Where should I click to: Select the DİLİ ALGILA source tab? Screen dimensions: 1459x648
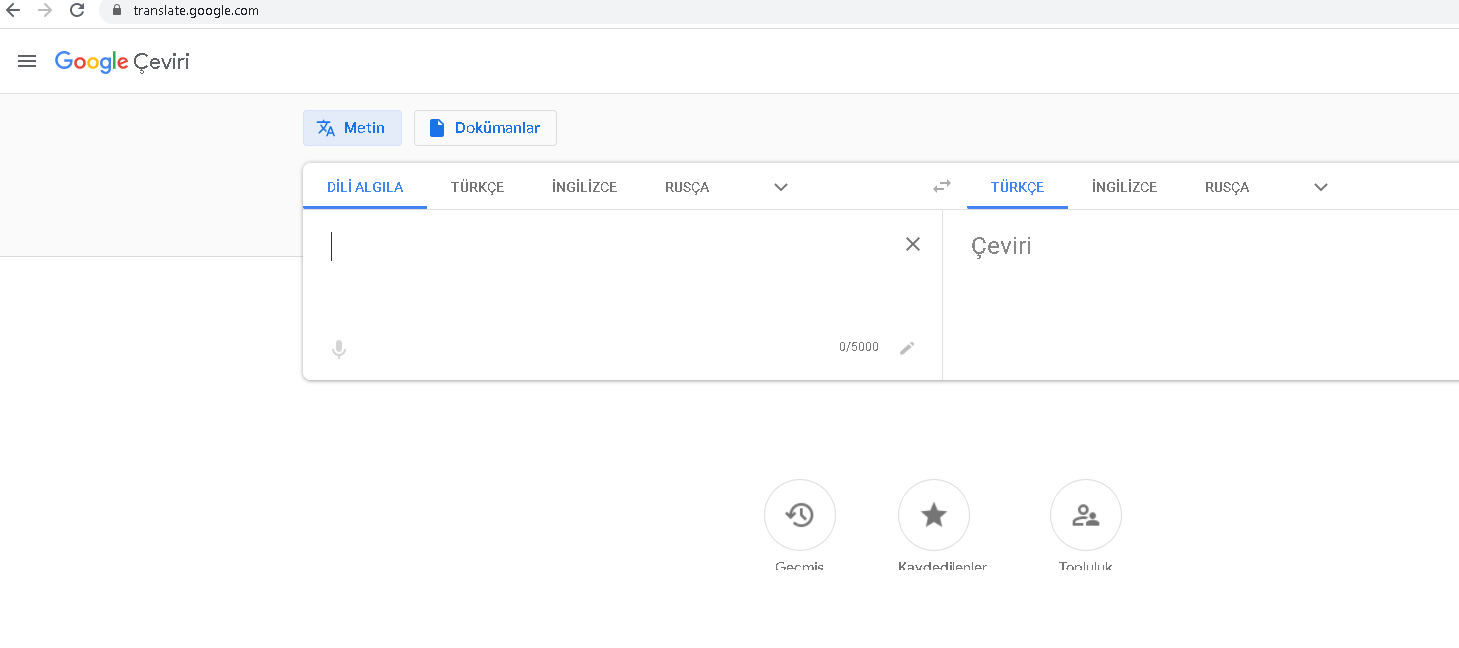(365, 187)
